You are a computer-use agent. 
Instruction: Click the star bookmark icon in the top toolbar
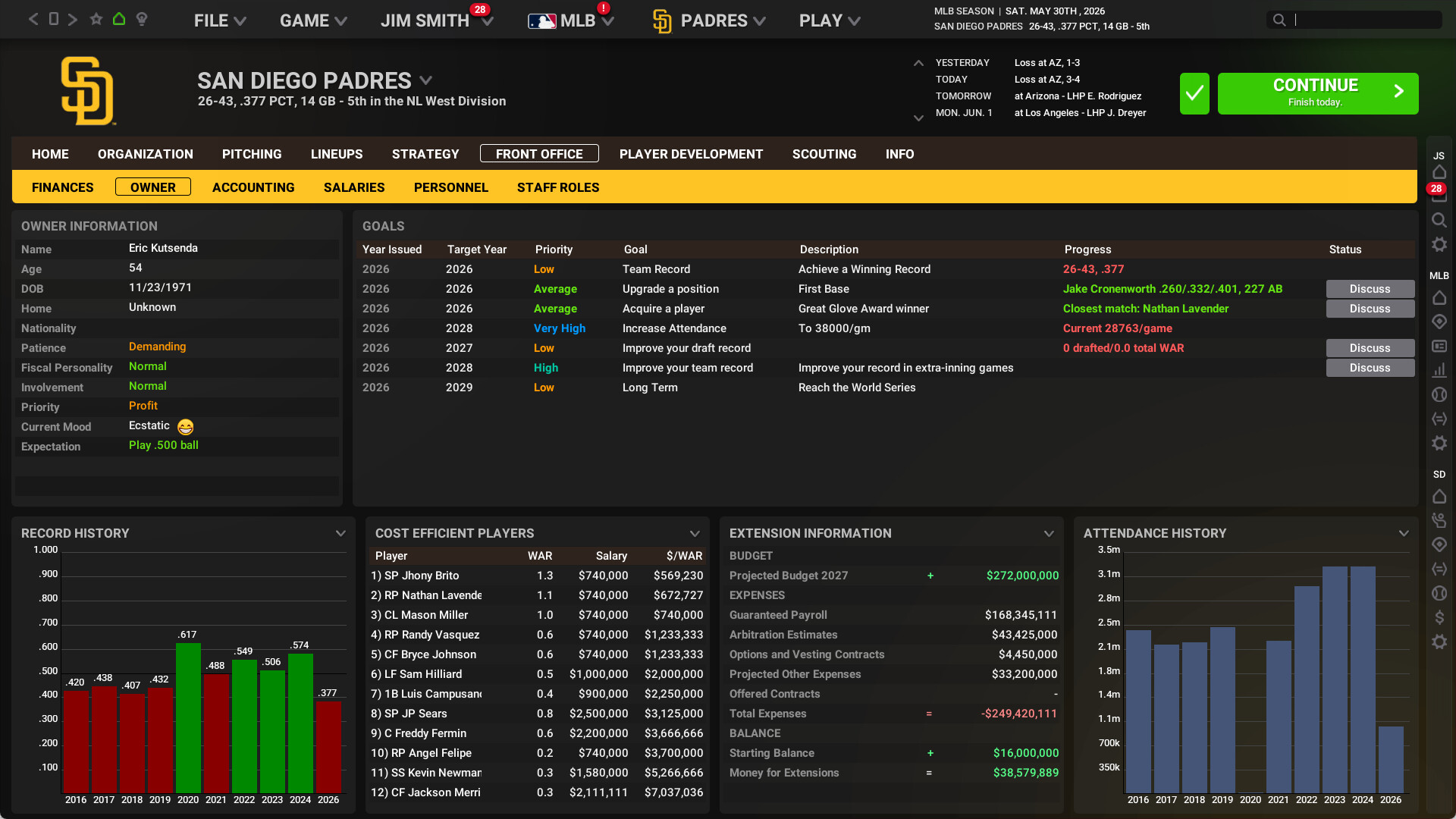(96, 19)
